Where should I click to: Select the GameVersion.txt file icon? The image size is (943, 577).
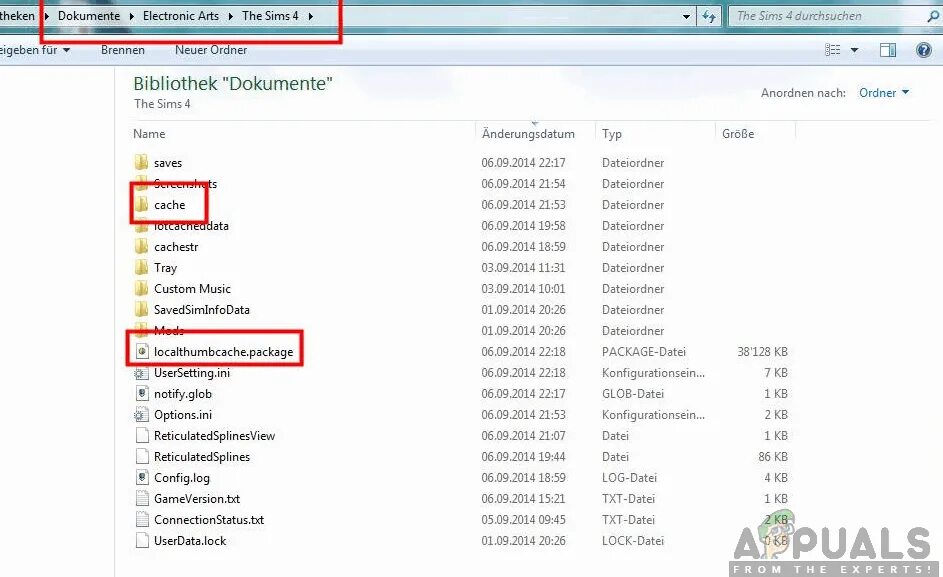[x=142, y=499]
